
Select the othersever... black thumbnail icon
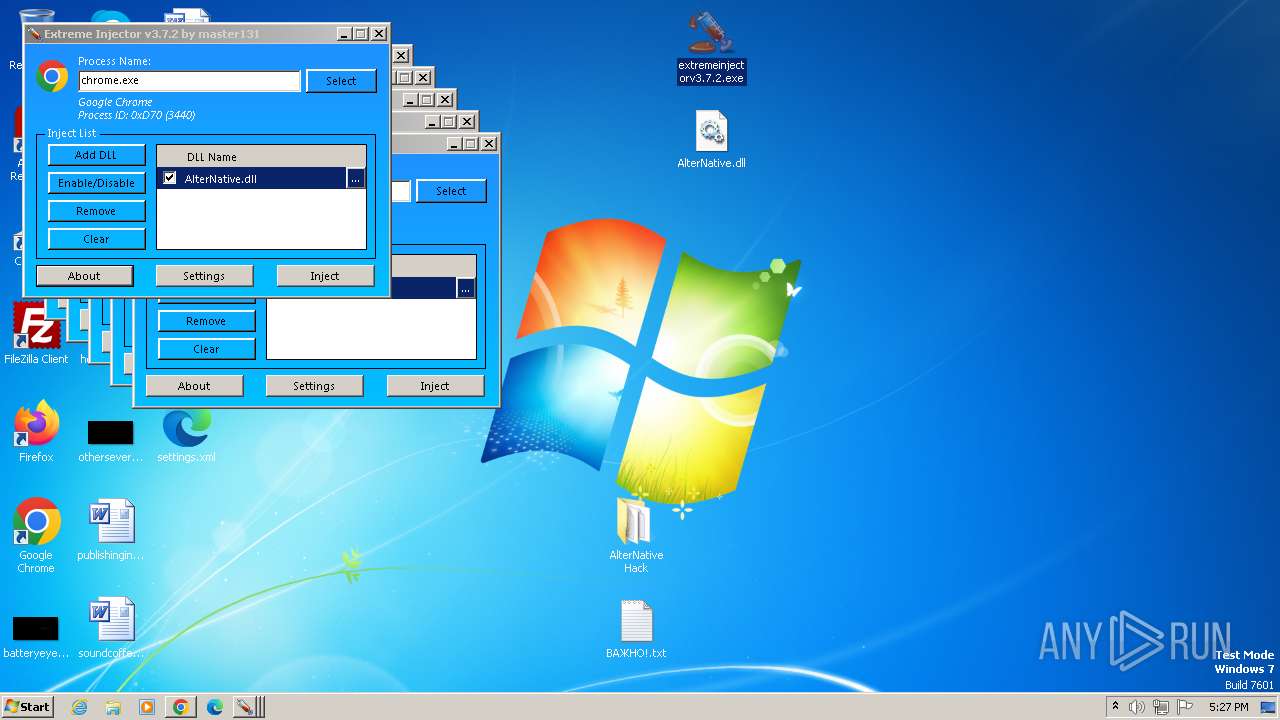[x=110, y=440]
